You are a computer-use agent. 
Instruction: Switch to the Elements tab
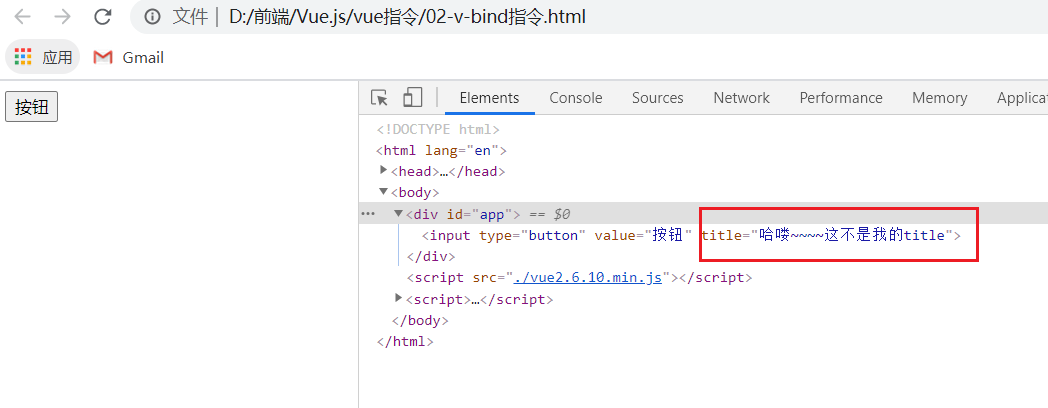pyautogui.click(x=489, y=98)
